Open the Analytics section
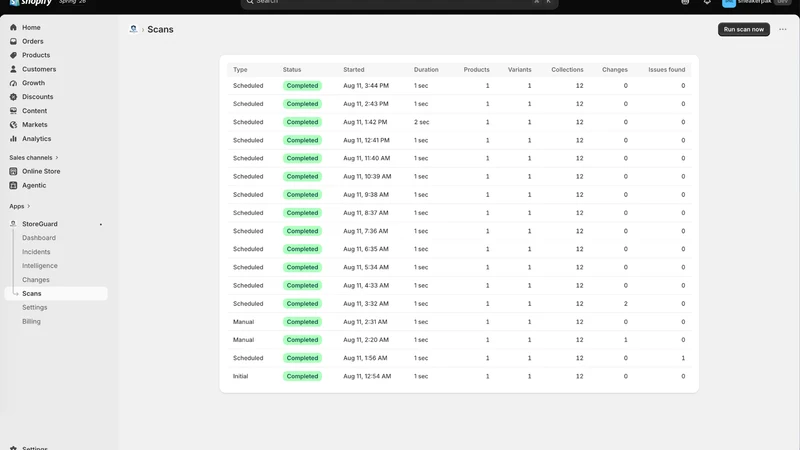The image size is (800, 450). point(36,138)
